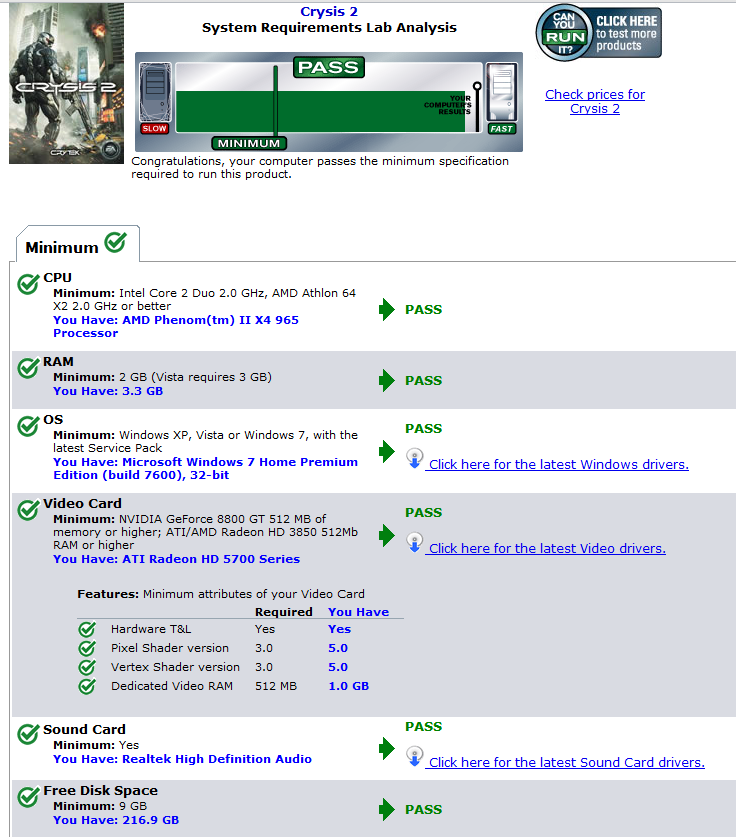Click the Video drivers download icon
The image size is (736, 837).
(415, 542)
